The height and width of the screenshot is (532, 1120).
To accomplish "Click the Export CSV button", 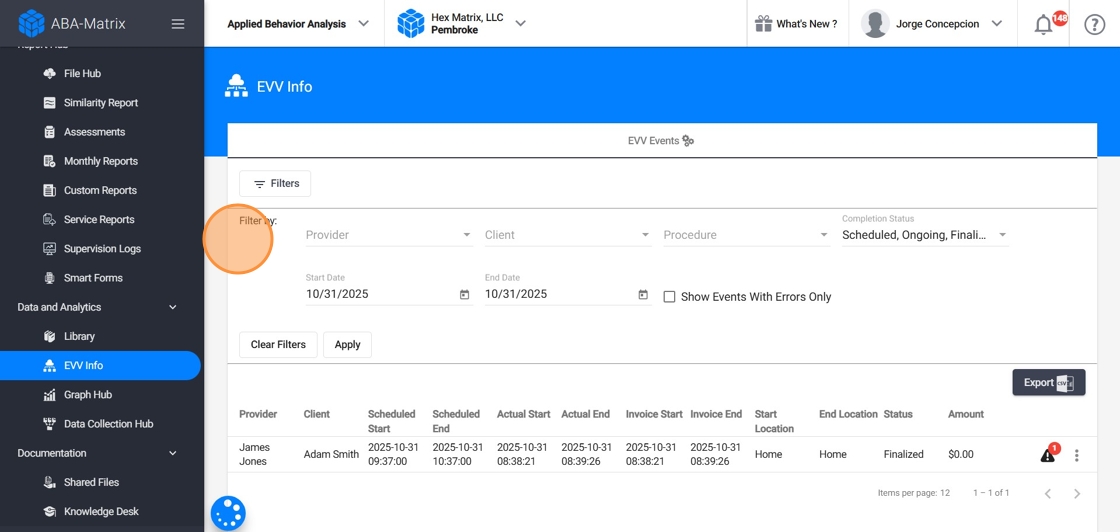I will (x=1048, y=383).
